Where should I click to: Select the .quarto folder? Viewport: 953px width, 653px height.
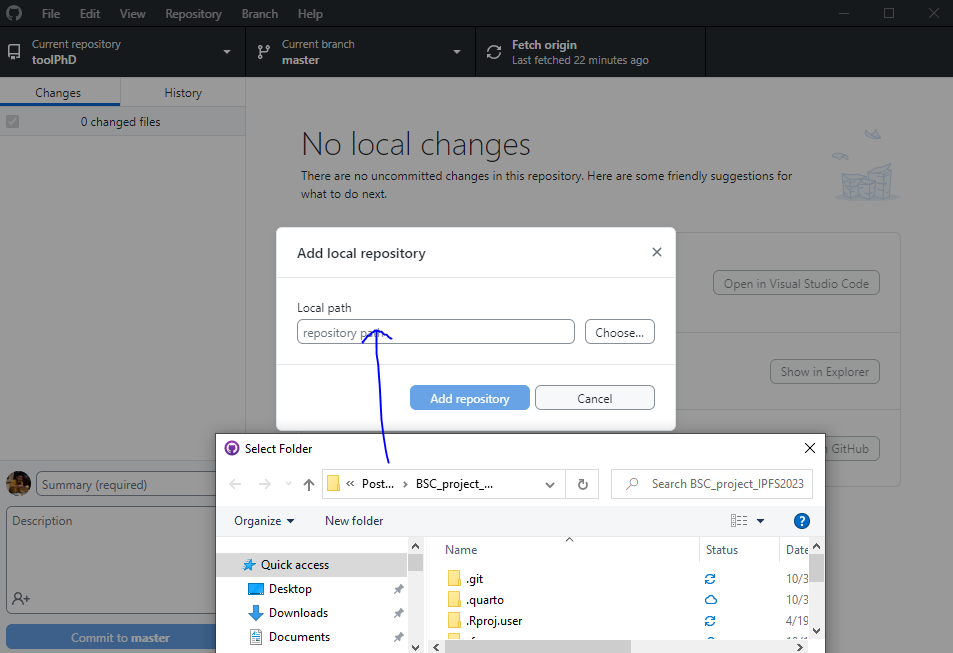click(x=484, y=600)
